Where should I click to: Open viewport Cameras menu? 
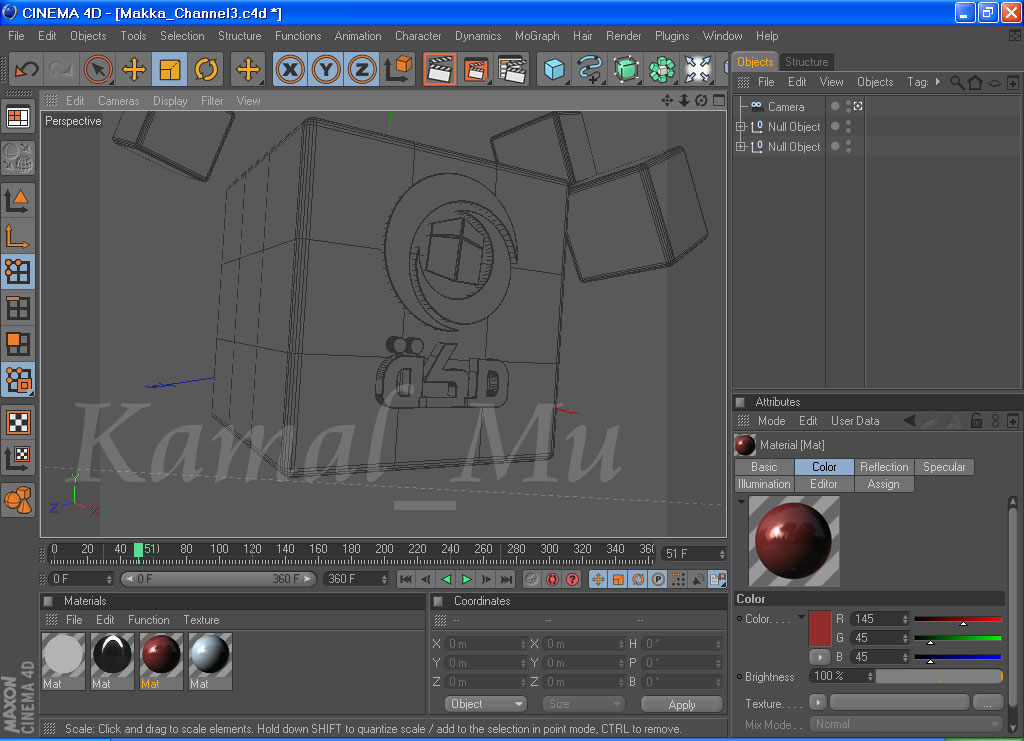(118, 101)
